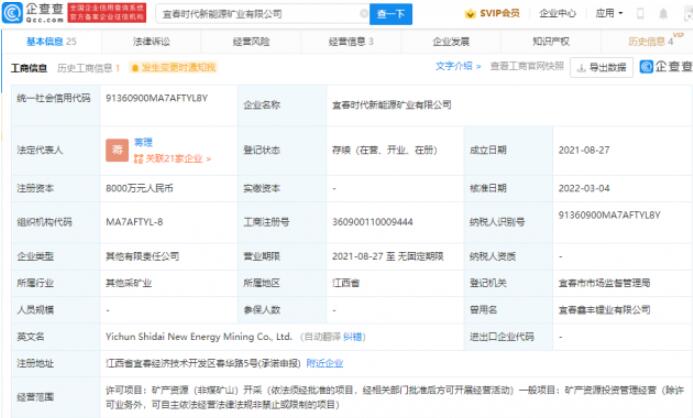
Task: Open 查看工商官网快照 link
Action: (527, 66)
